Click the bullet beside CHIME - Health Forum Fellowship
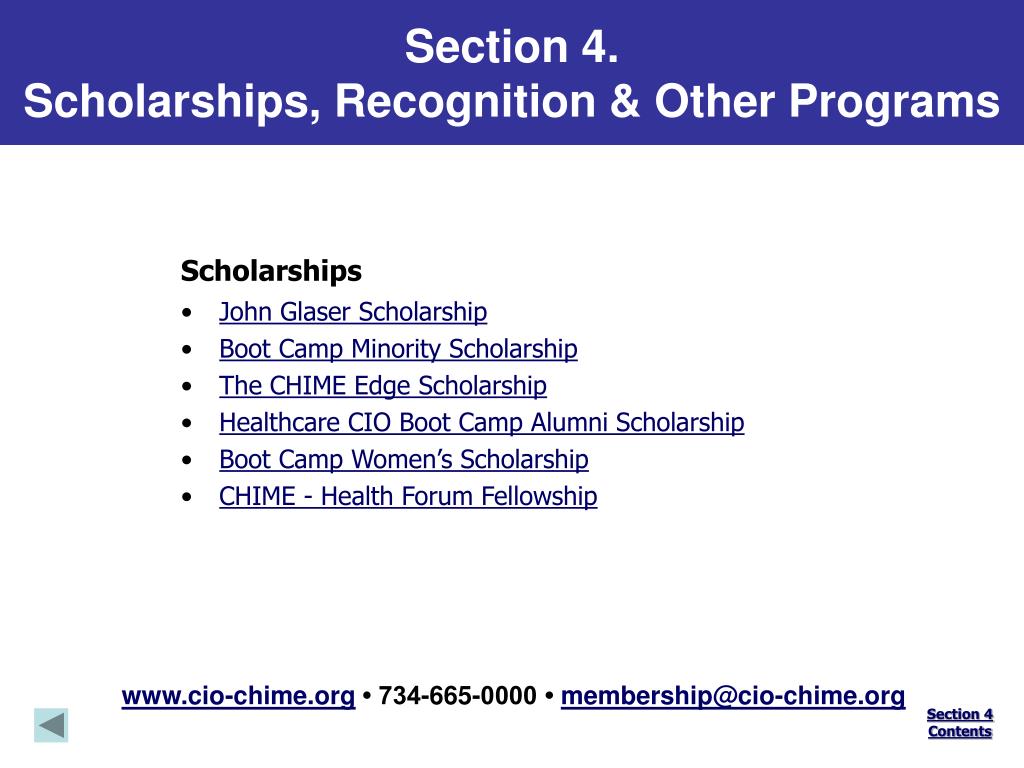This screenshot has height=768, width=1024. [x=187, y=497]
